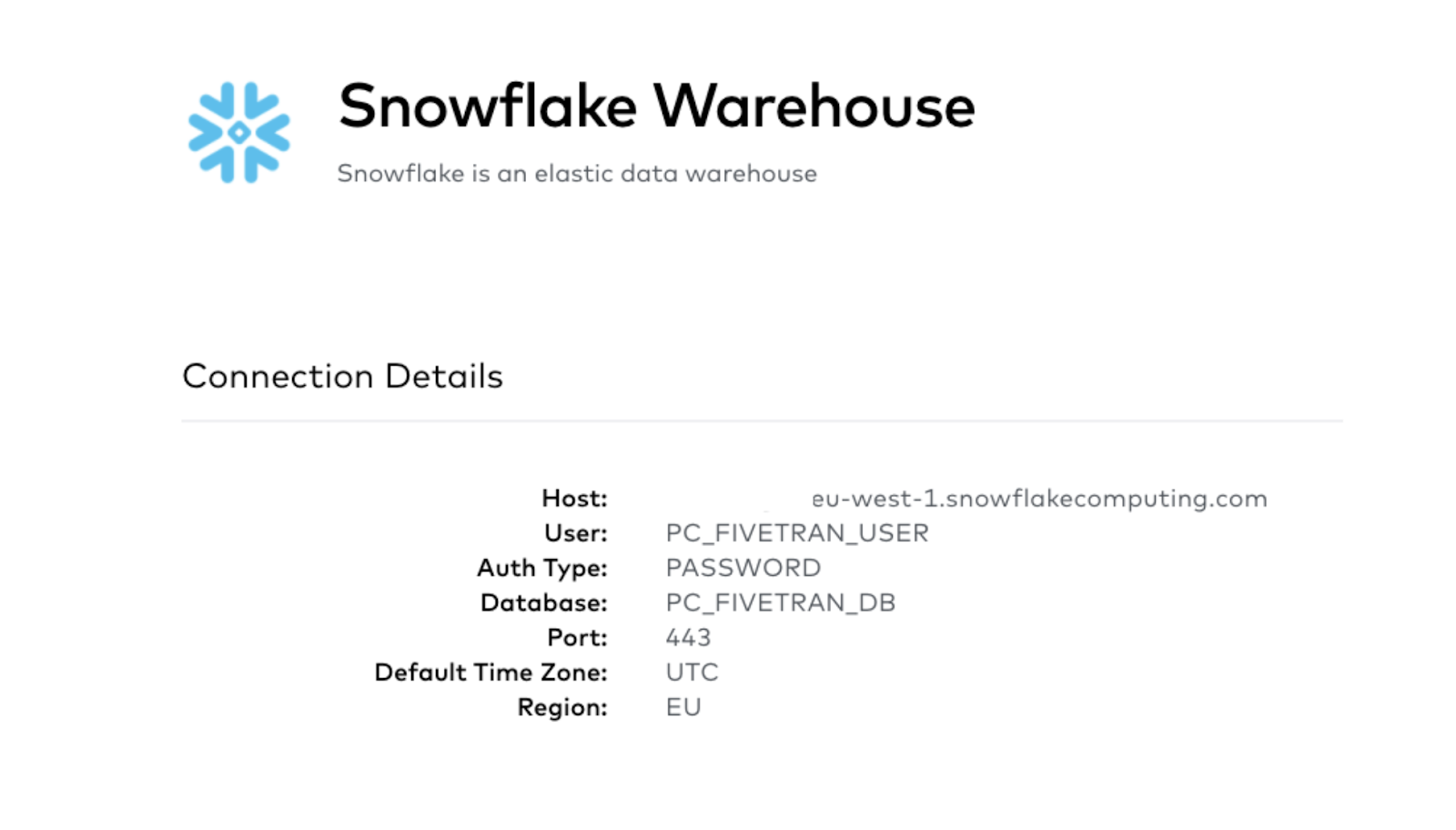Click the Port label

pos(577,637)
